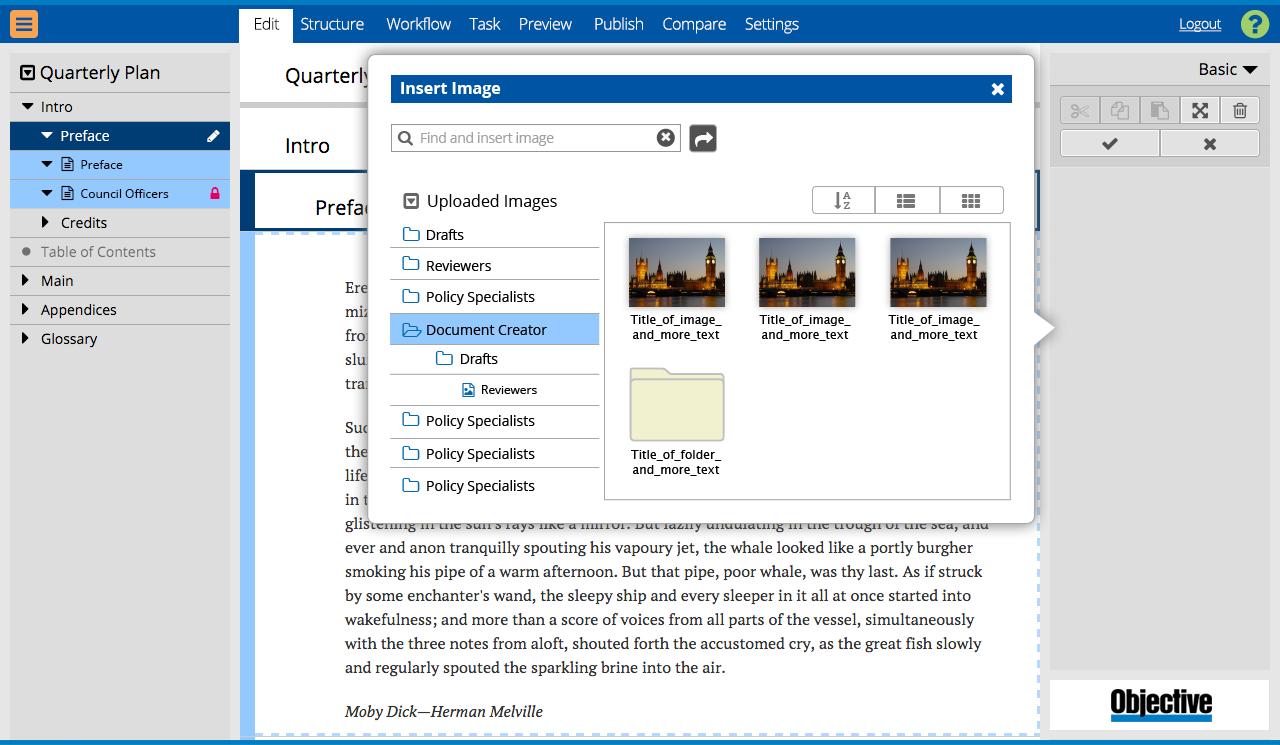Screen dimensions: 1280x745
Task: Open the Title_of_folder_and_more_text folder
Action: click(x=677, y=405)
